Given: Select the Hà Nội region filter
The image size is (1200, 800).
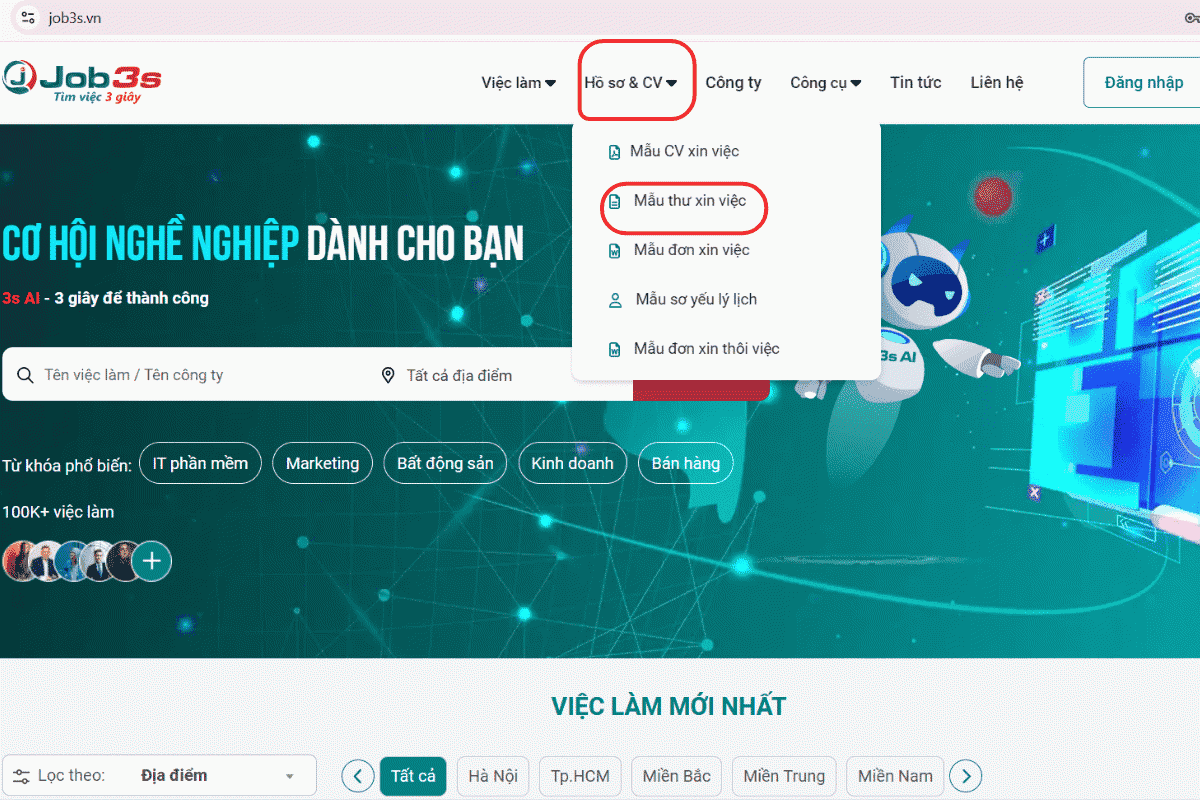Looking at the screenshot, I should pos(492,775).
